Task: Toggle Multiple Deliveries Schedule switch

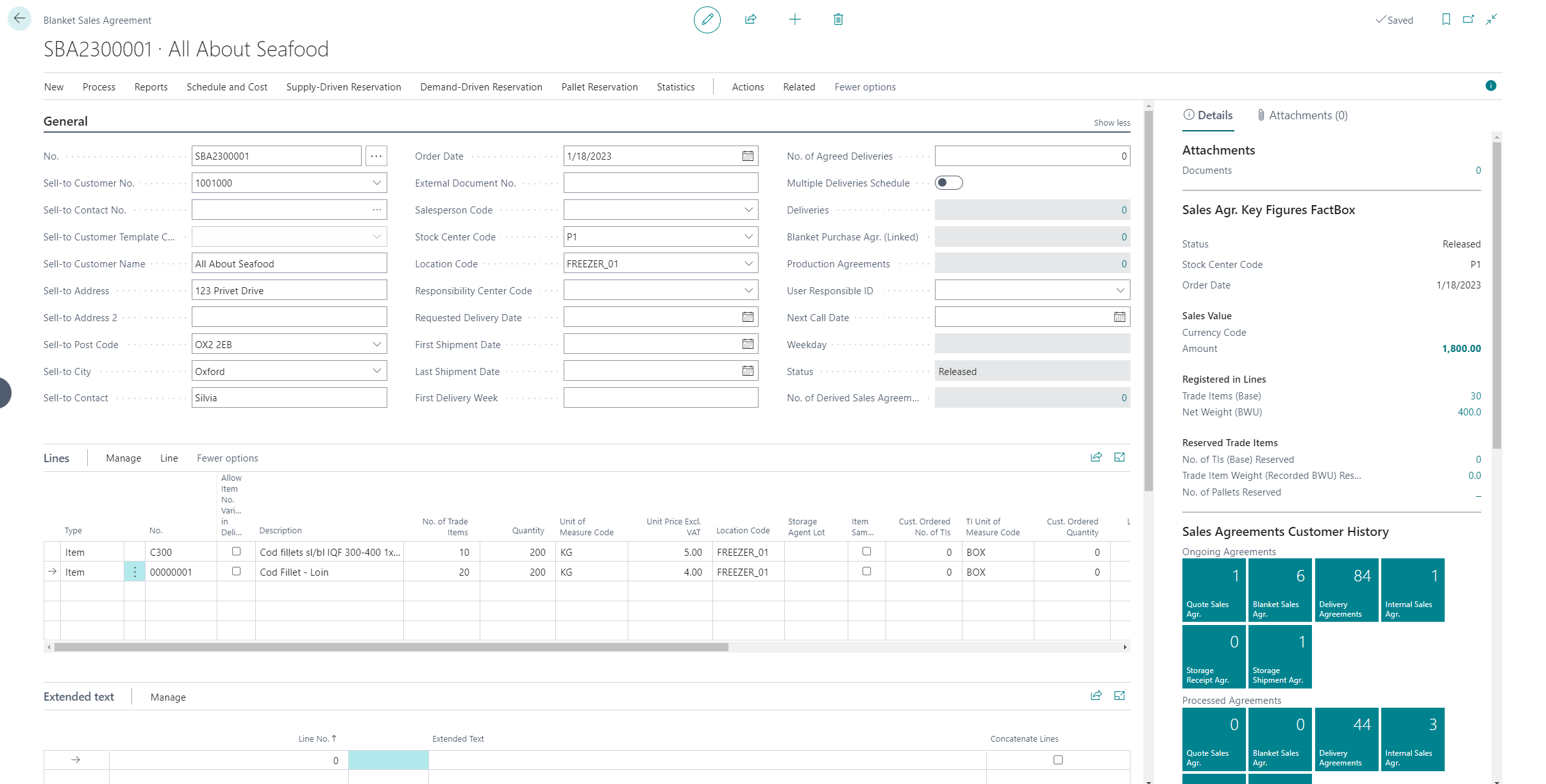Action: click(948, 183)
